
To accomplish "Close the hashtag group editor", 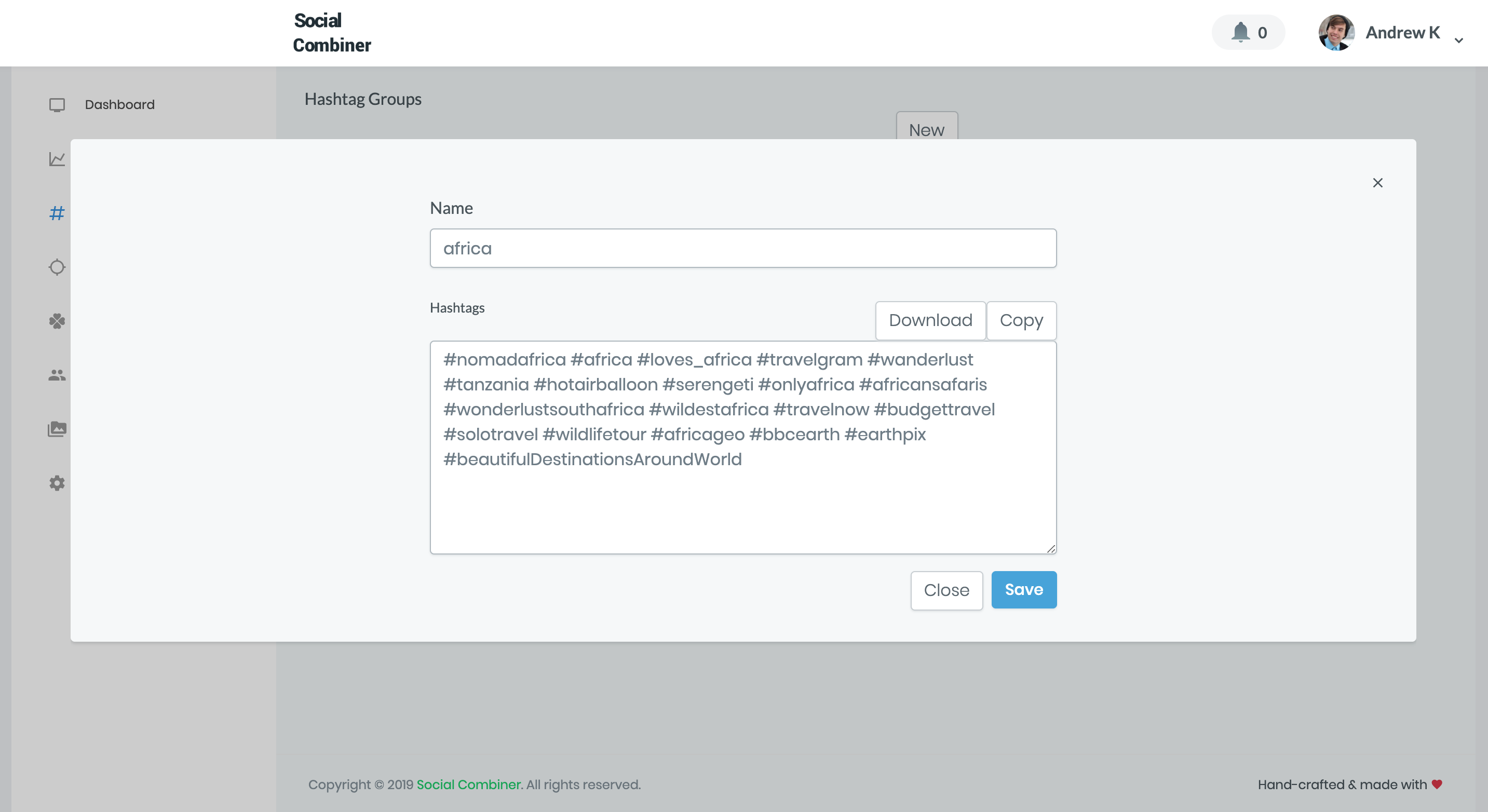I will 946,590.
